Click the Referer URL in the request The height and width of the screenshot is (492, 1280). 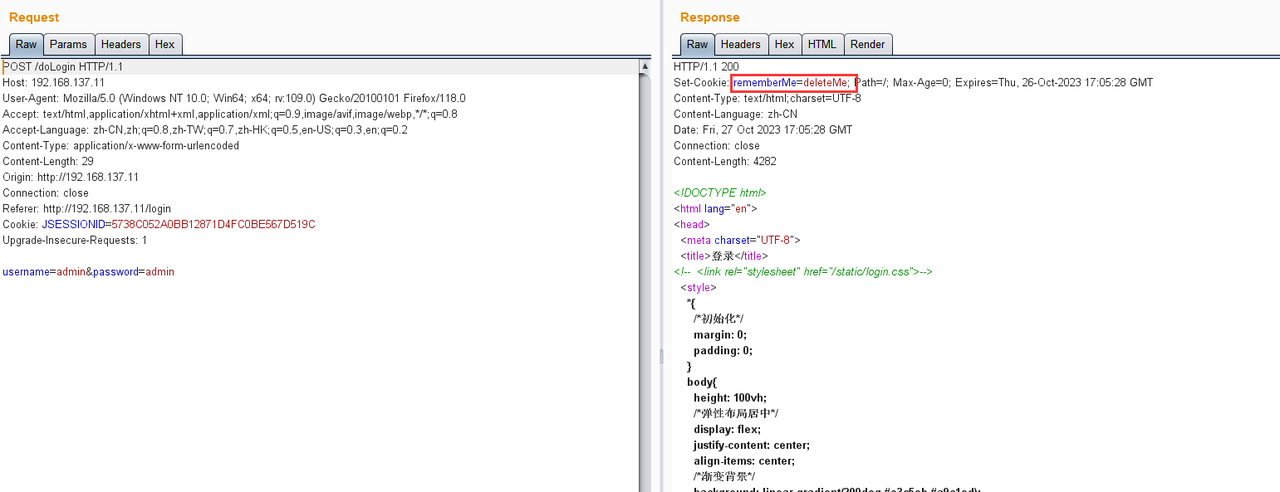pos(107,209)
